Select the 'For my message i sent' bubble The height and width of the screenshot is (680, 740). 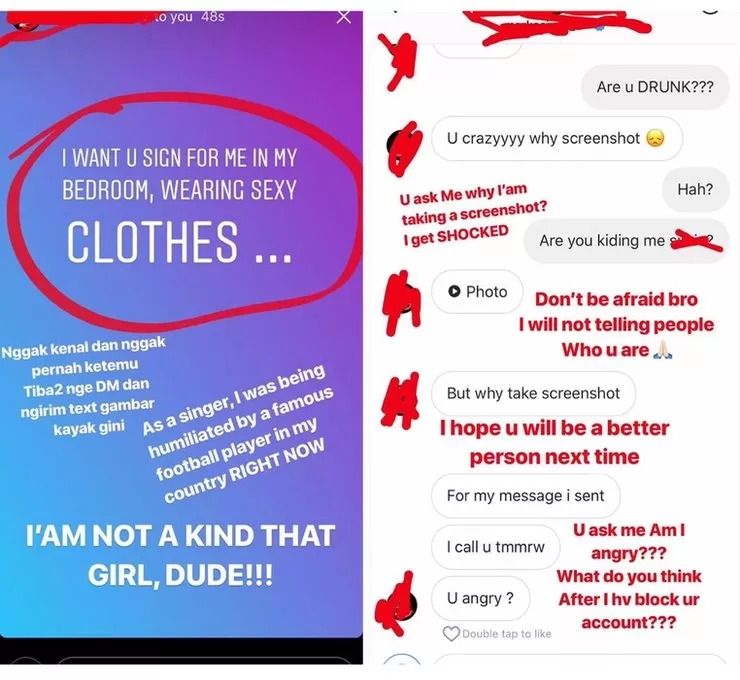coord(525,495)
